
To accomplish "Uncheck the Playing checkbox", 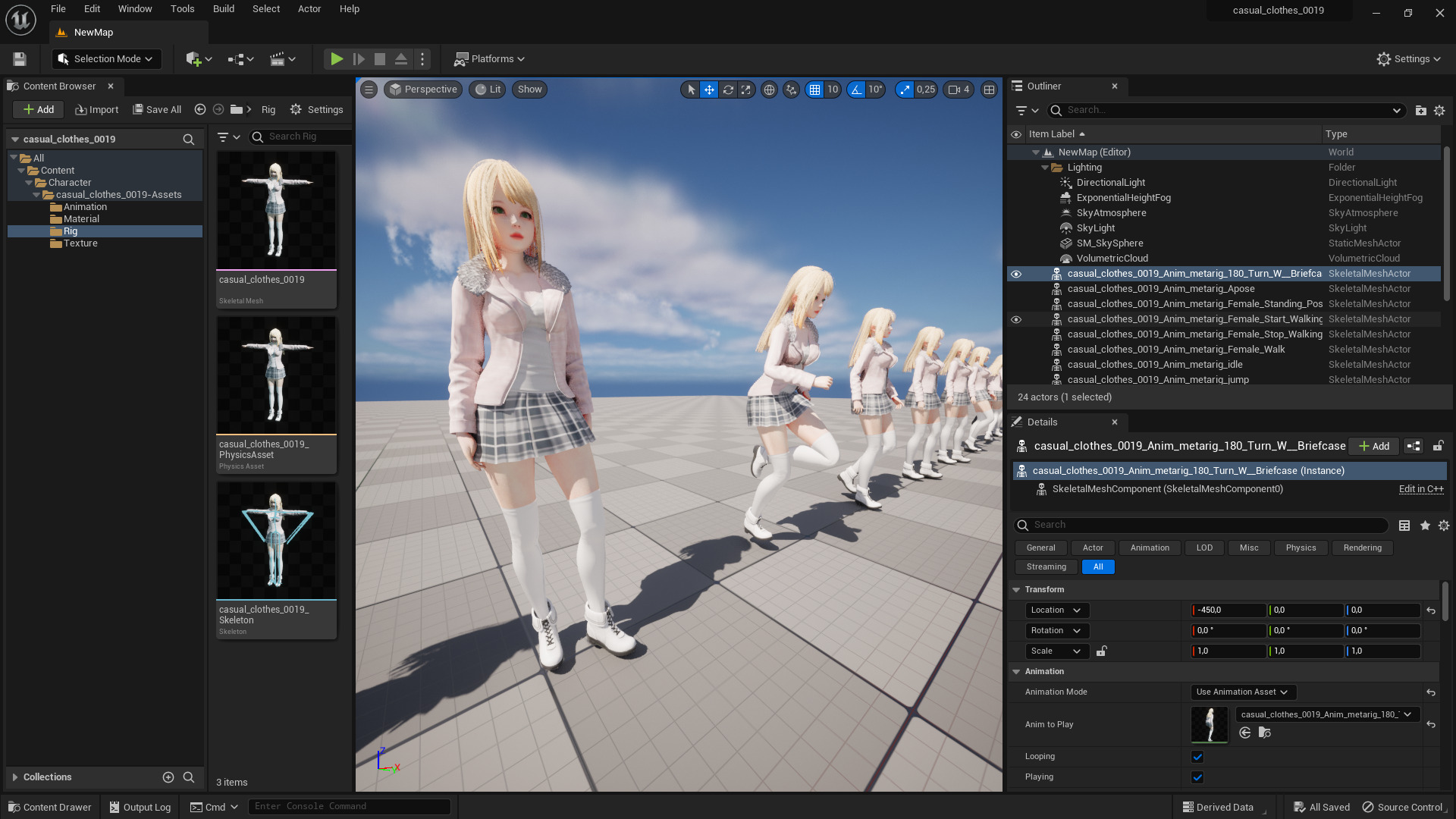I will (x=1197, y=777).
